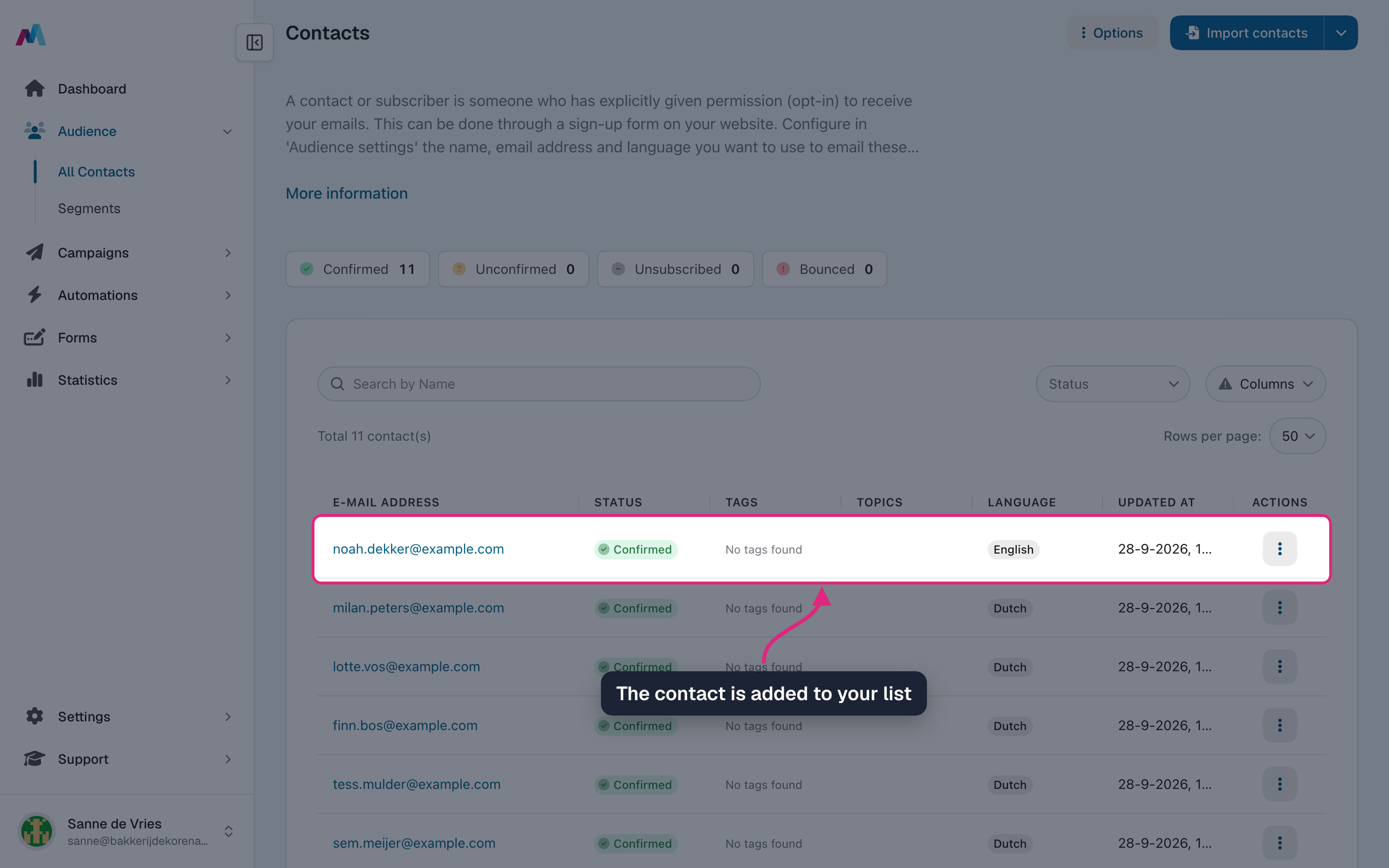Open milan.peters@example.com contact
1389x868 pixels.
(419, 608)
